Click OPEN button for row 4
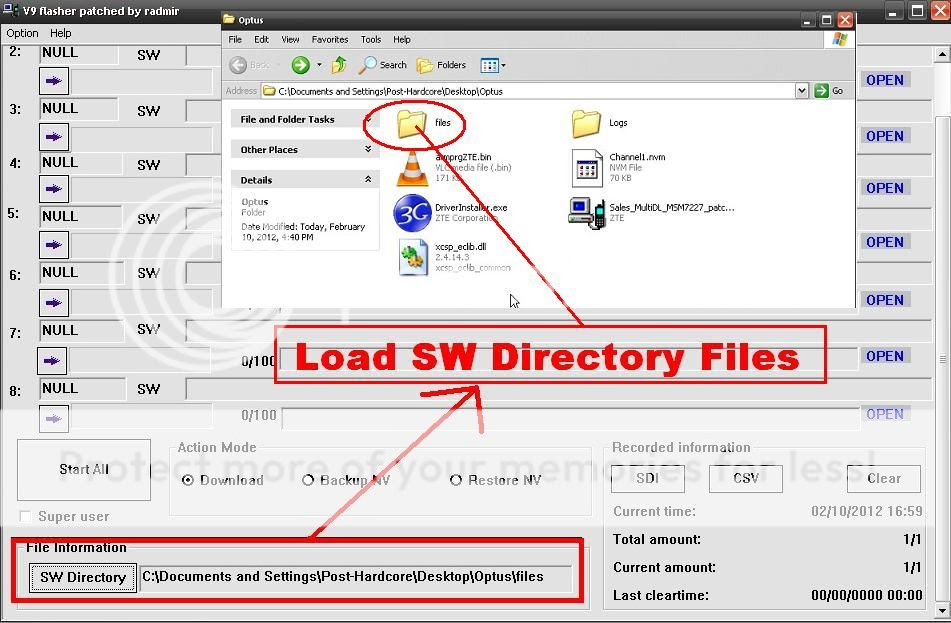The width and height of the screenshot is (951, 623). coord(885,188)
